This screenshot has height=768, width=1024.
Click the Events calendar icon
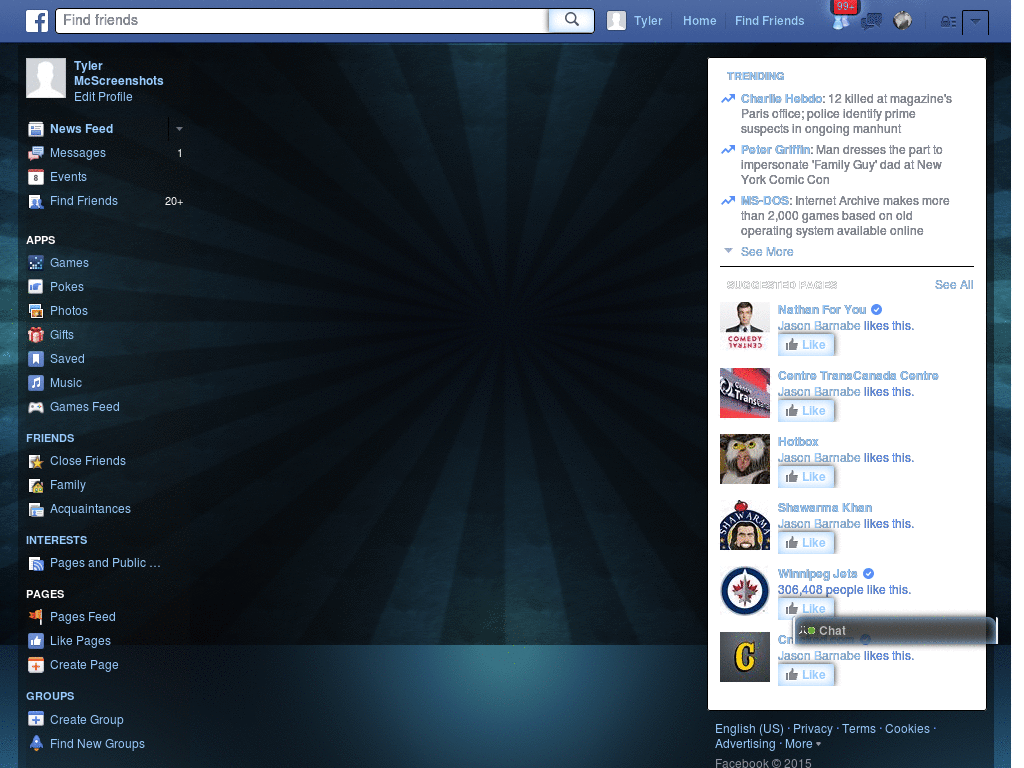(x=36, y=177)
